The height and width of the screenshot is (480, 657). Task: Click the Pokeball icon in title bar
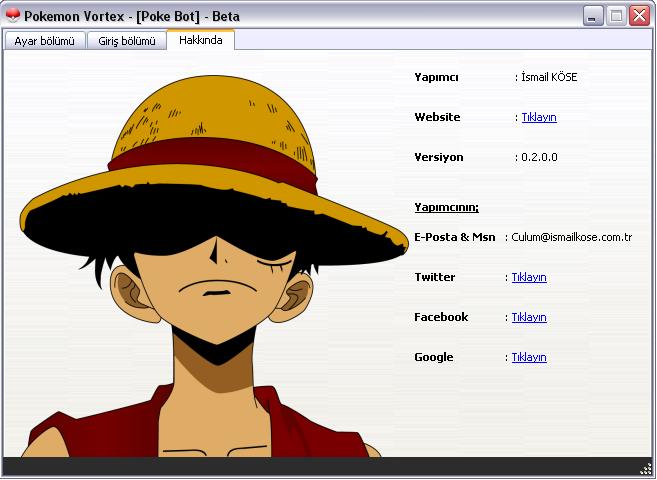[13, 16]
